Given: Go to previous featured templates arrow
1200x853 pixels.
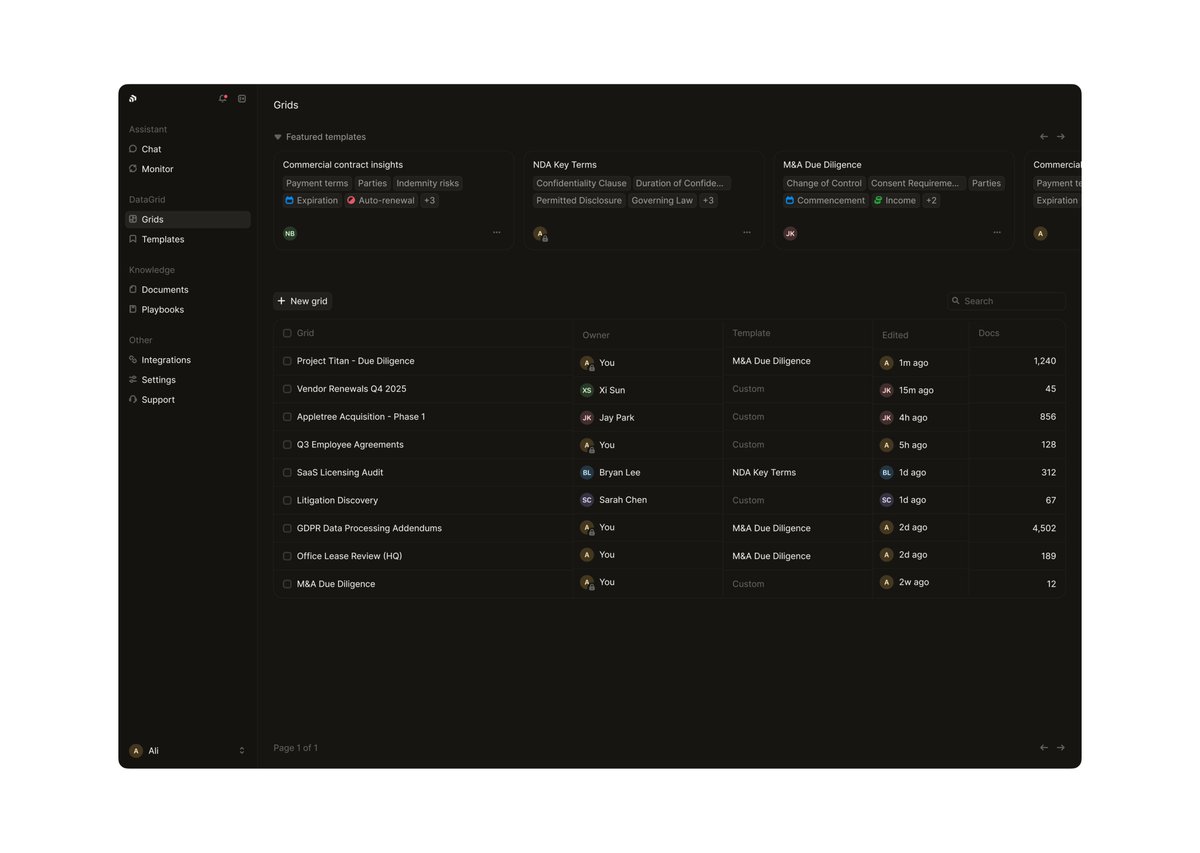Looking at the screenshot, I should point(1044,137).
